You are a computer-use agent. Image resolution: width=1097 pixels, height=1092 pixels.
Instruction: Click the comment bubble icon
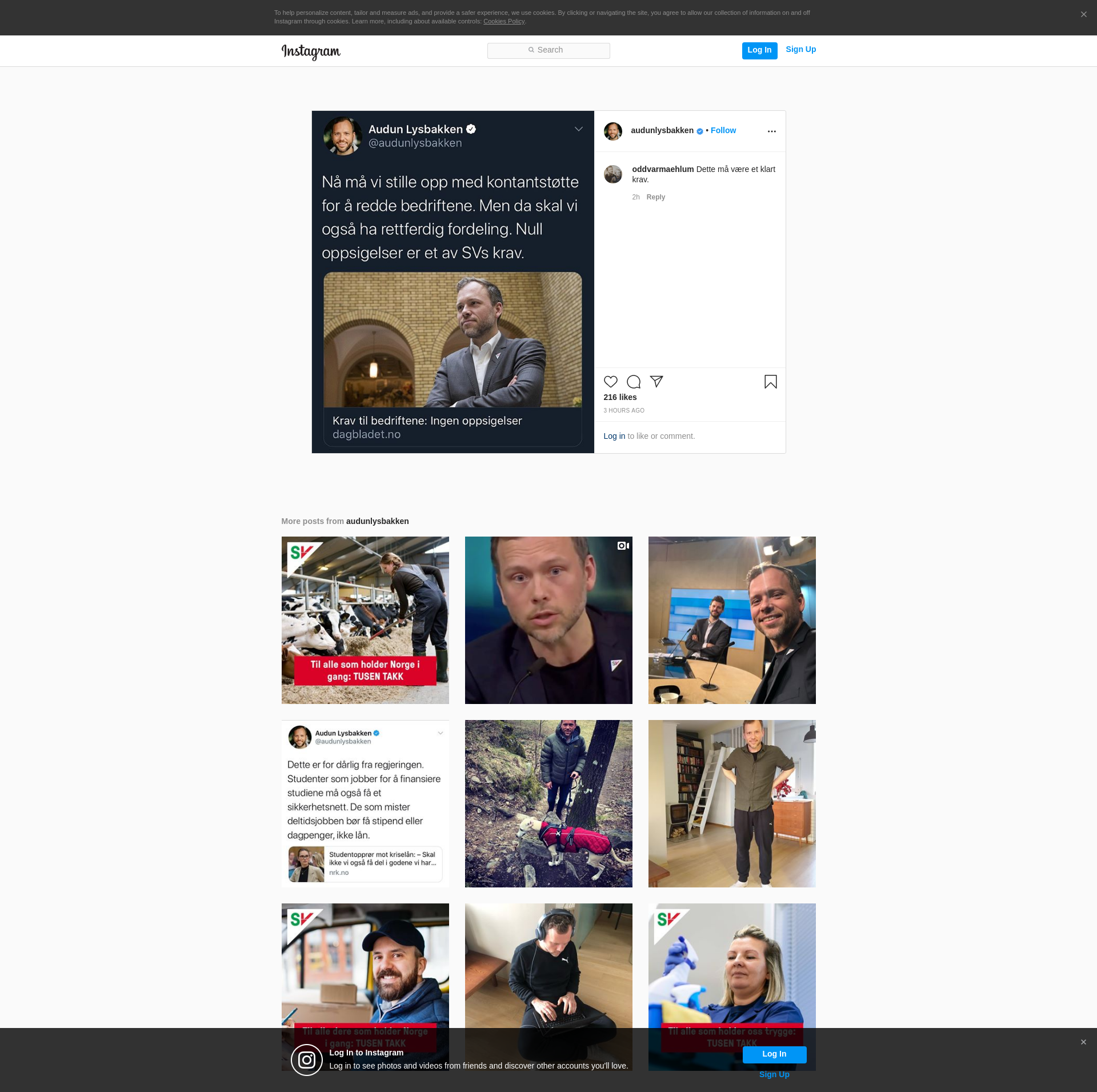click(x=634, y=382)
